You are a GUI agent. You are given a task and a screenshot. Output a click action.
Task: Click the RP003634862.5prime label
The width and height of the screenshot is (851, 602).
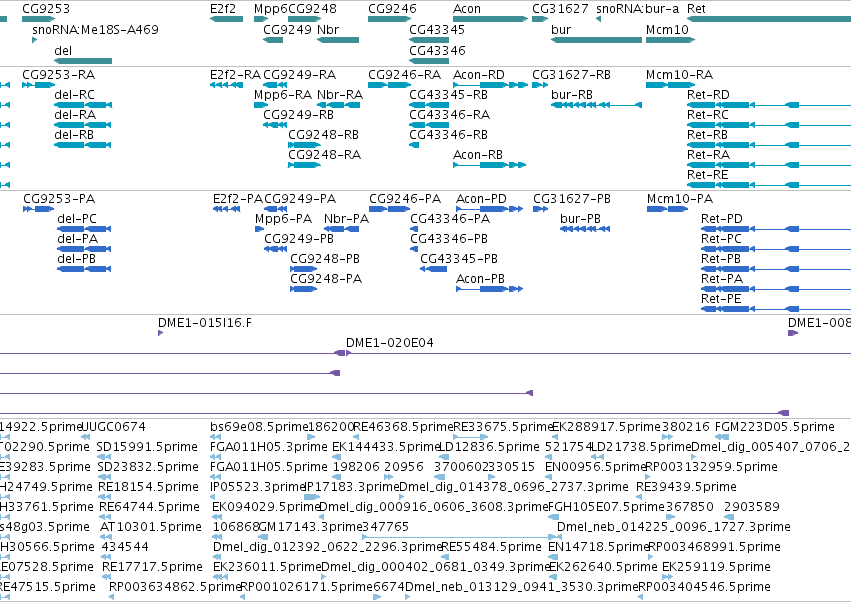[x=175, y=587]
